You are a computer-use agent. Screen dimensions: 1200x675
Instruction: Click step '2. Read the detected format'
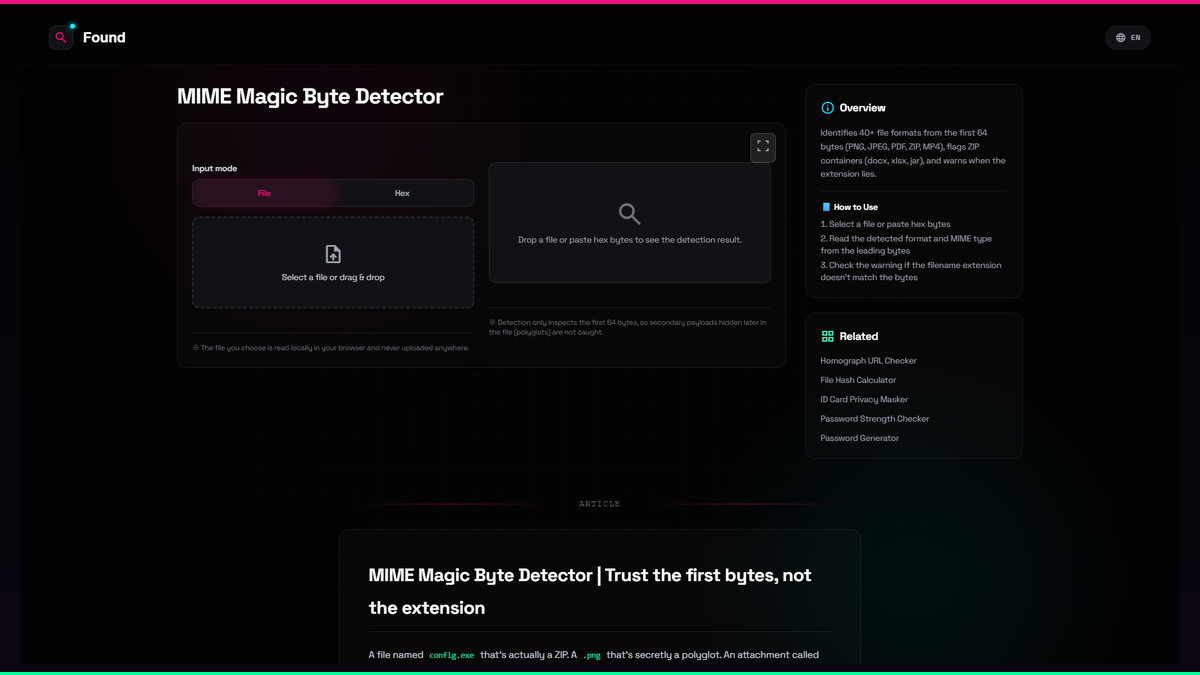point(906,245)
